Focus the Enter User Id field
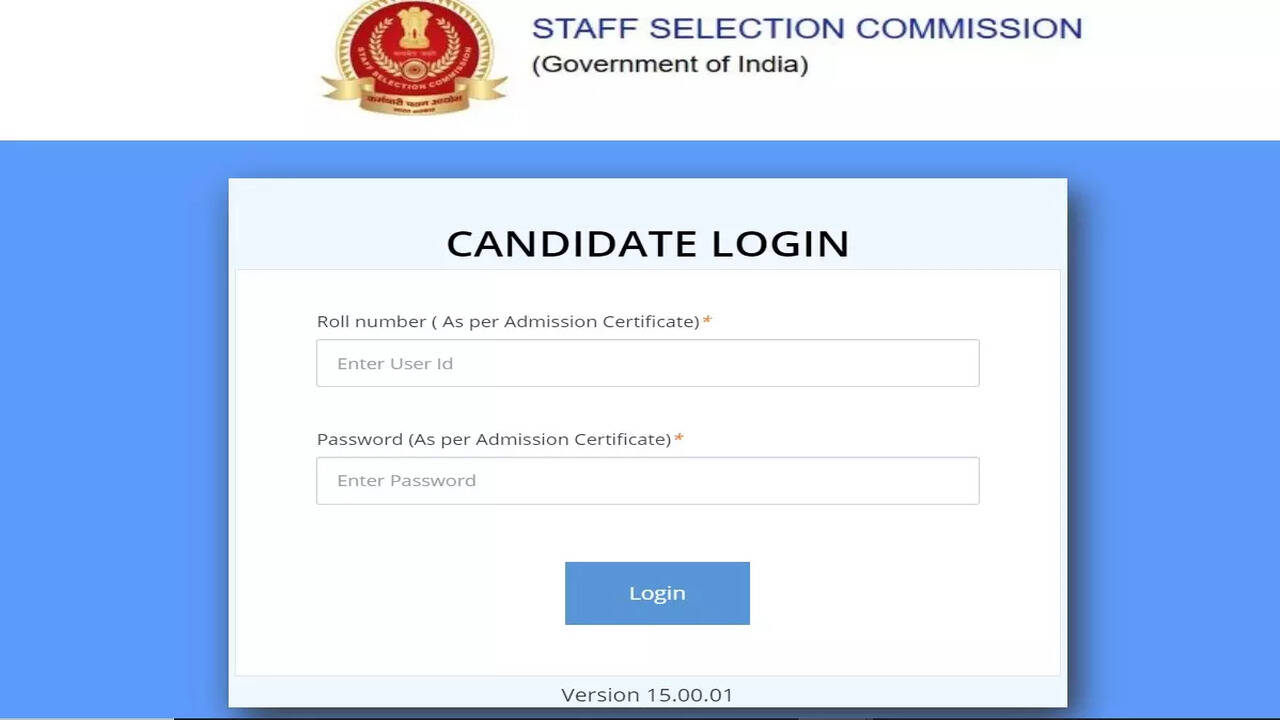 [x=647, y=363]
